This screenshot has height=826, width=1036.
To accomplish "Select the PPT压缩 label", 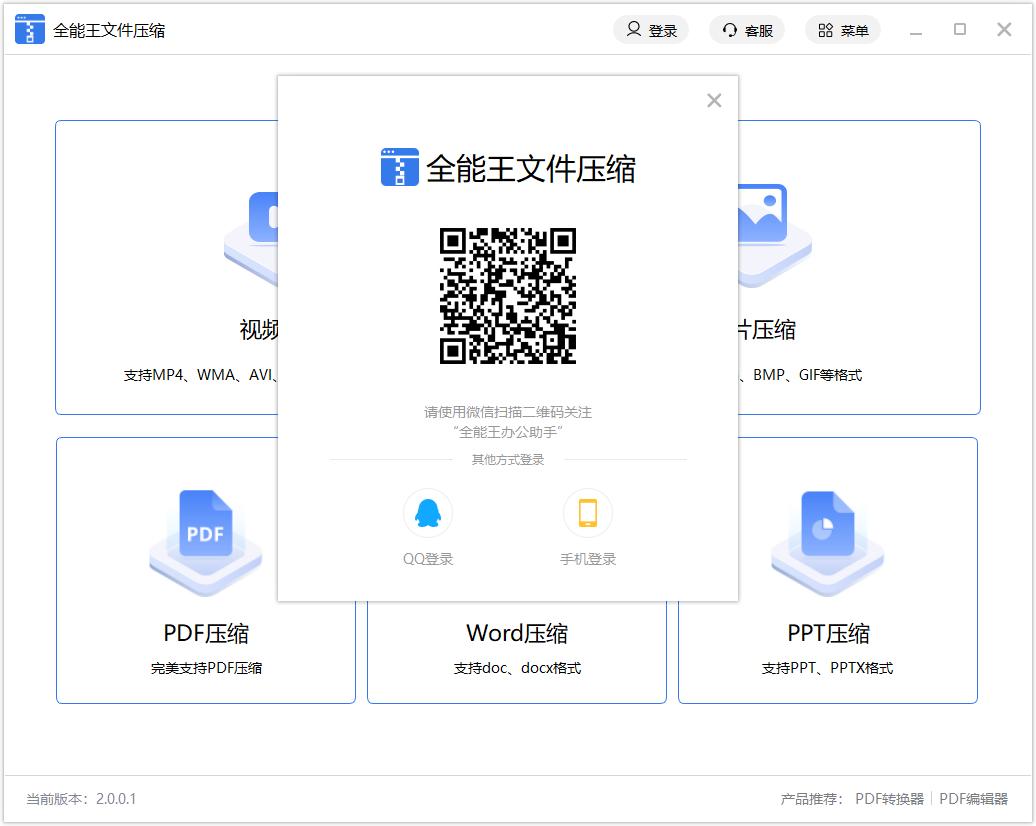I will click(828, 633).
